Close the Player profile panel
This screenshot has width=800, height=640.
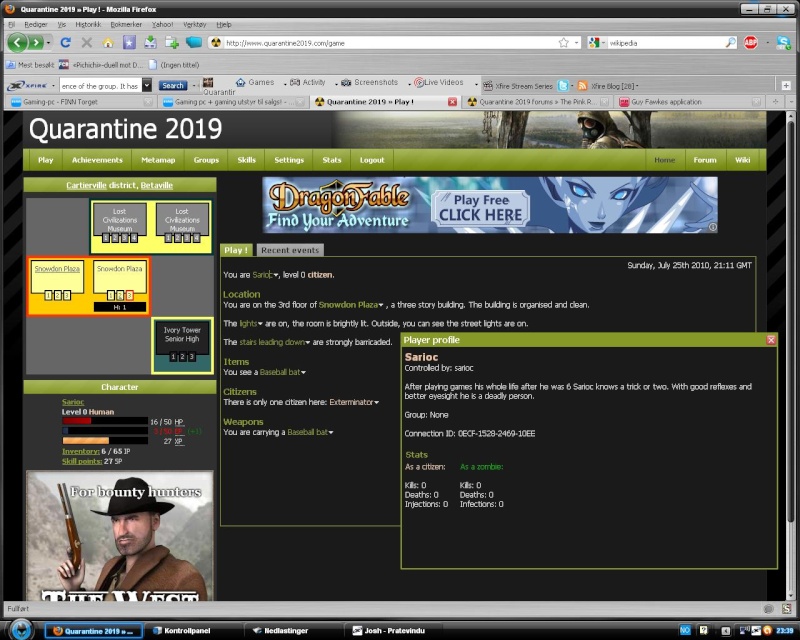771,340
